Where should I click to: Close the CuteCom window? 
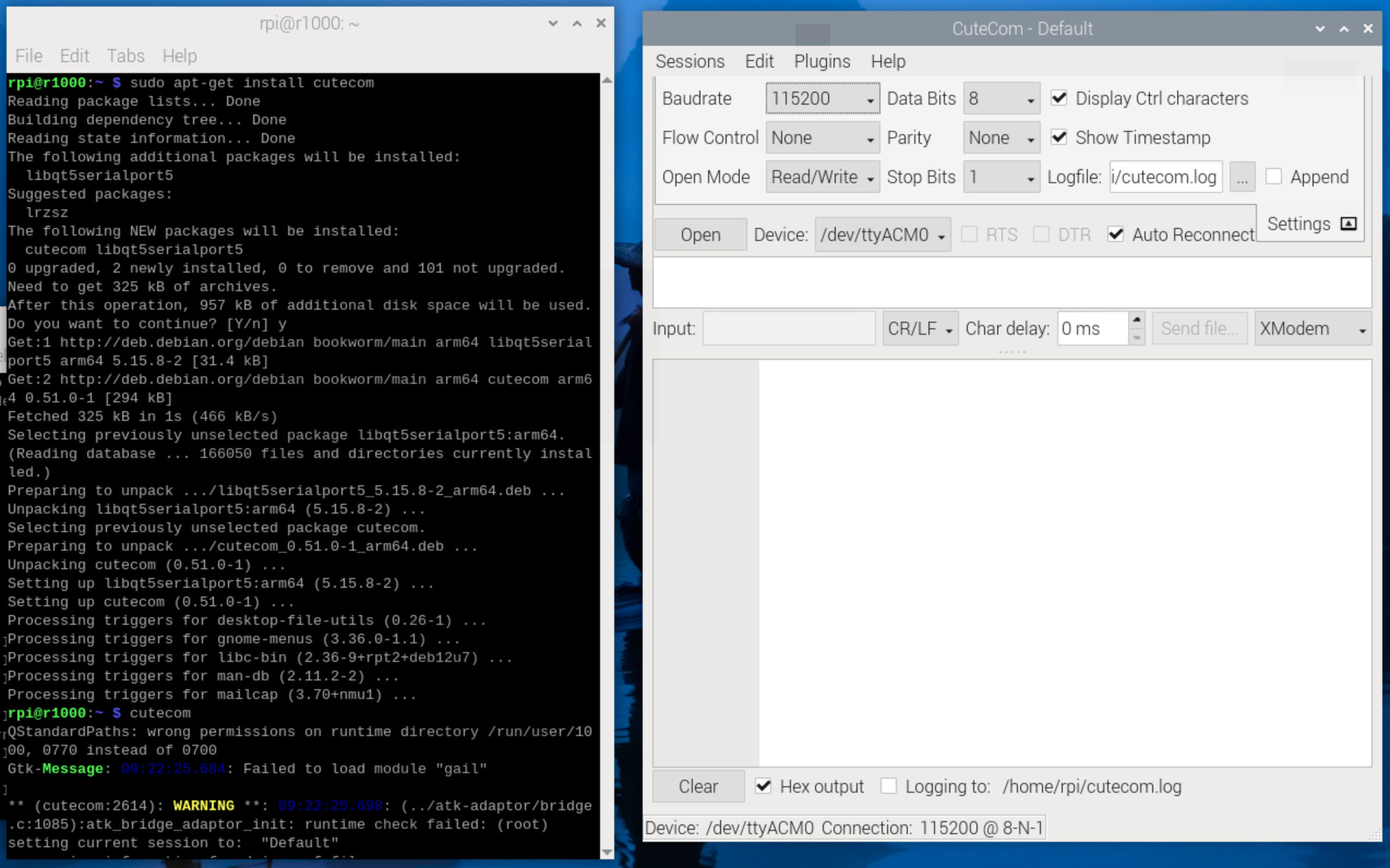(x=1368, y=28)
